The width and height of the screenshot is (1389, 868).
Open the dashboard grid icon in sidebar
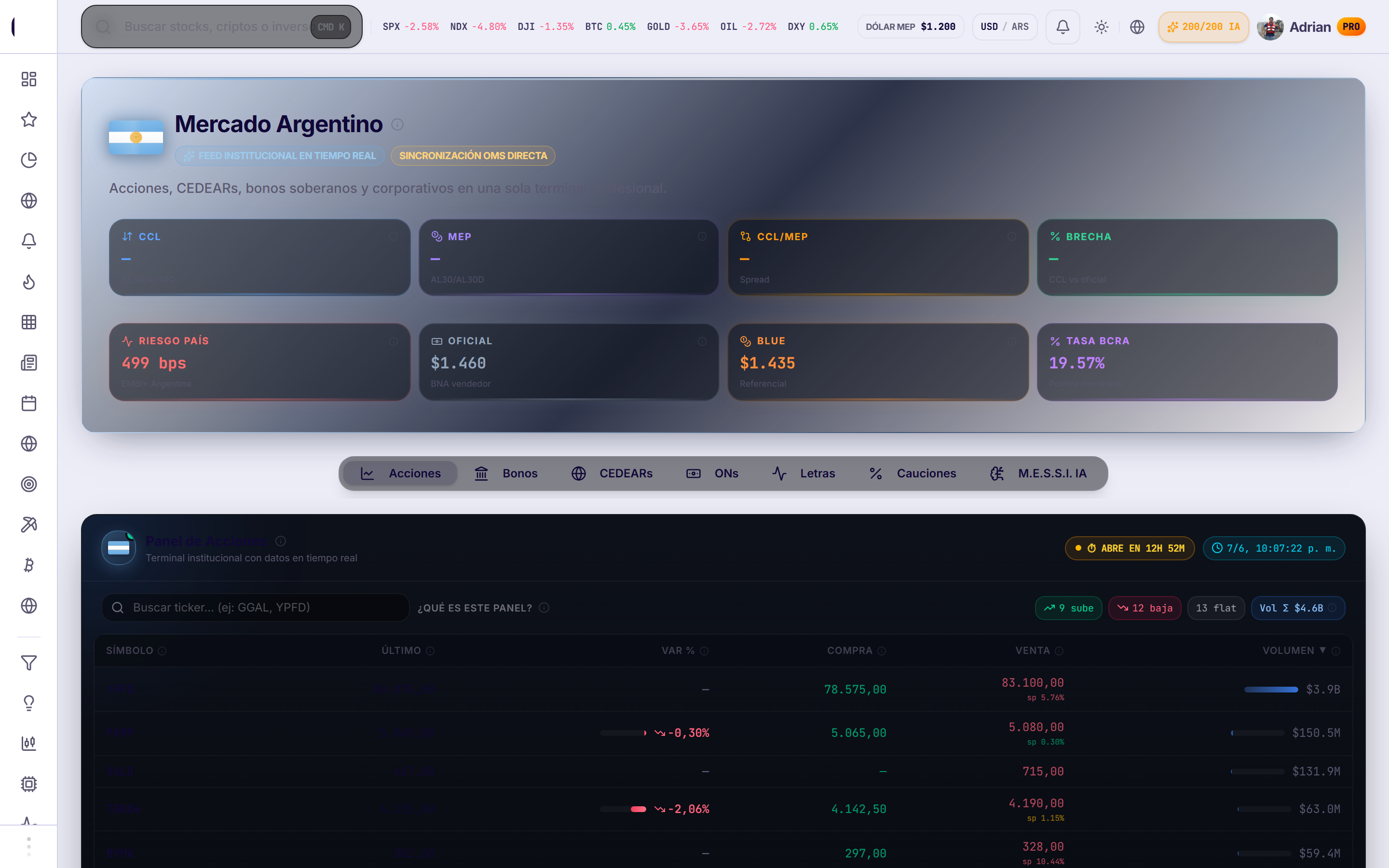[29, 79]
